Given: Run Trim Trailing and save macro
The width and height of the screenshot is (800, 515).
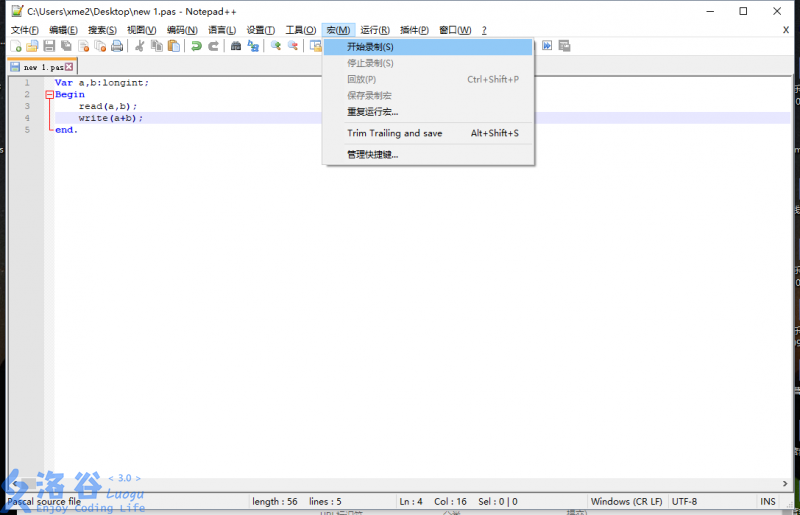Looking at the screenshot, I should pyautogui.click(x=428, y=133).
